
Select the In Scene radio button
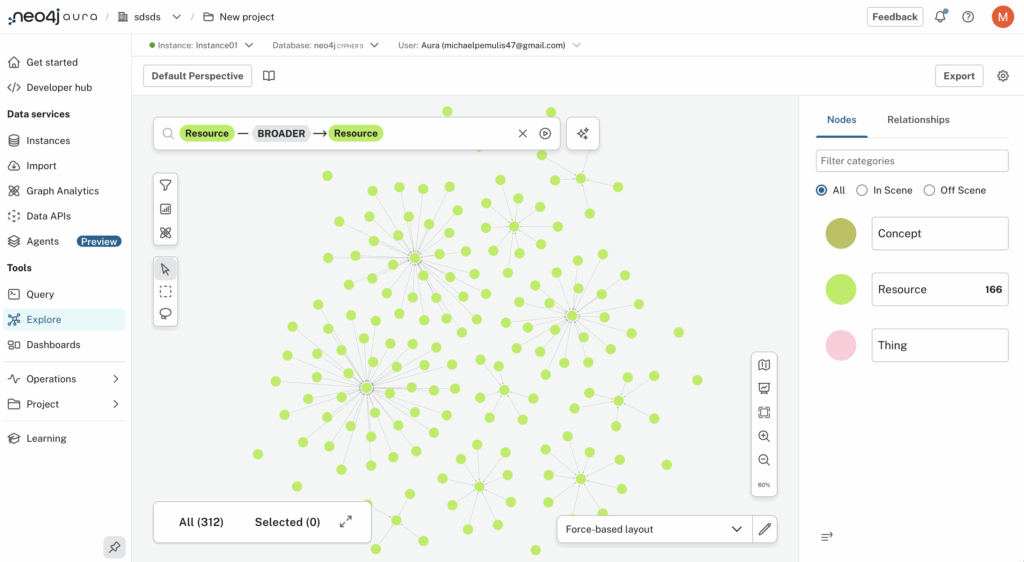(x=862, y=190)
